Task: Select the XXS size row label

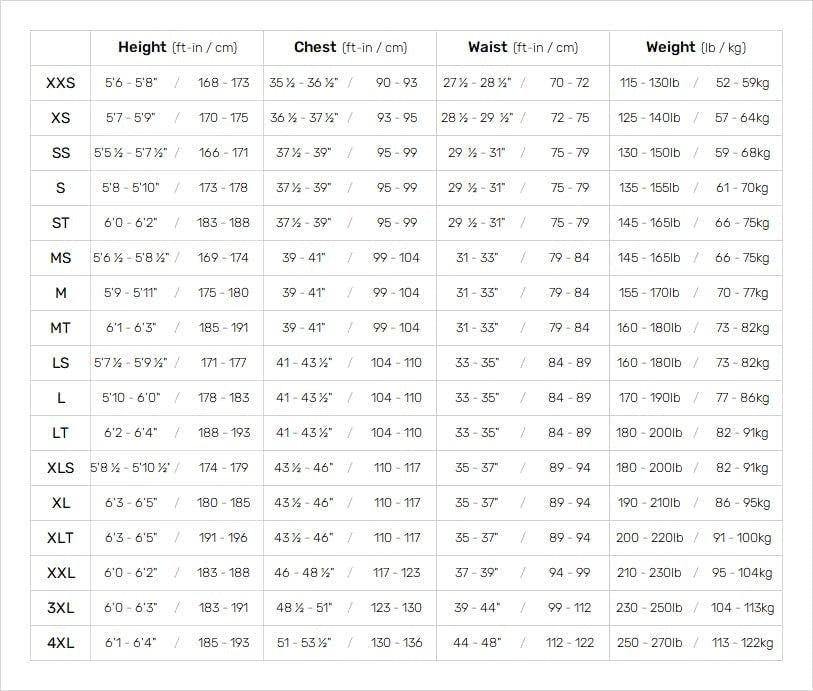Action: point(61,83)
